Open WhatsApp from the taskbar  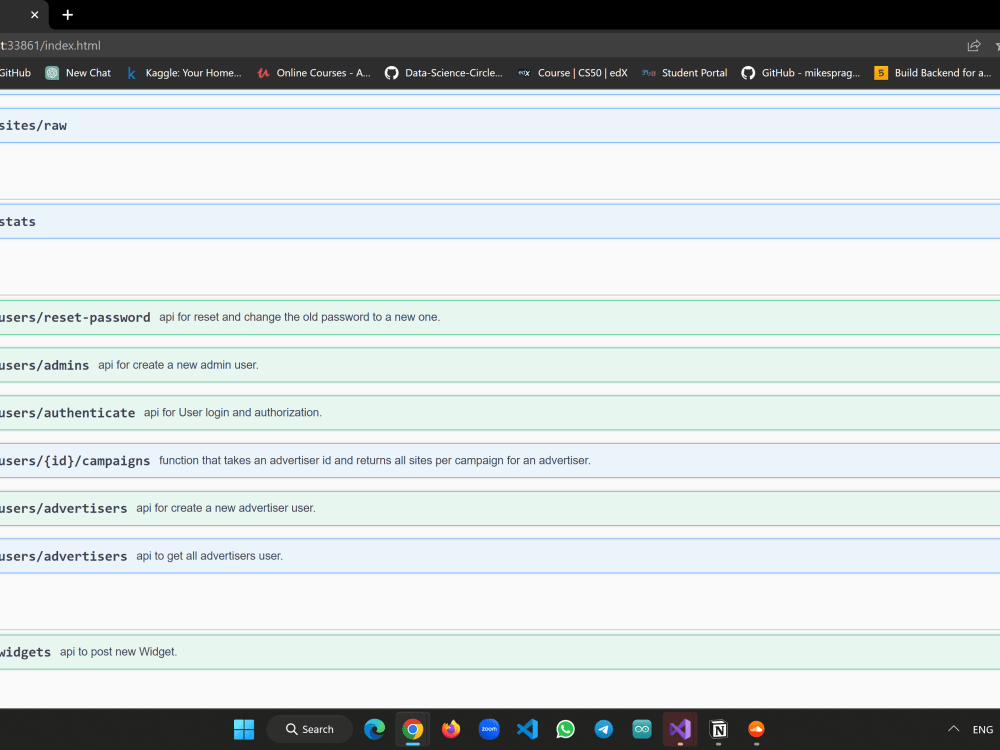[x=565, y=729]
